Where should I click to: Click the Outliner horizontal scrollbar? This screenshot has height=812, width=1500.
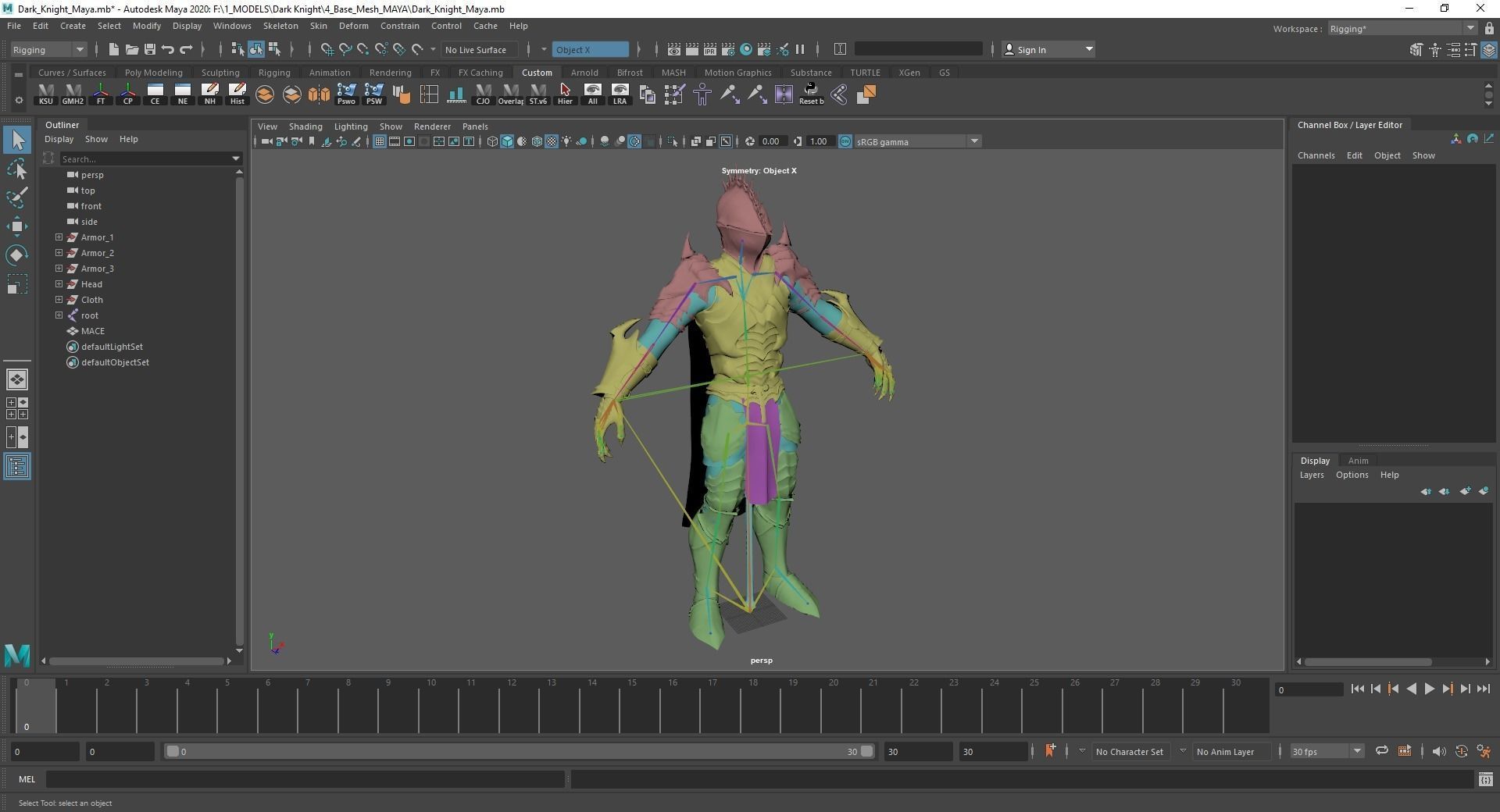(136, 661)
